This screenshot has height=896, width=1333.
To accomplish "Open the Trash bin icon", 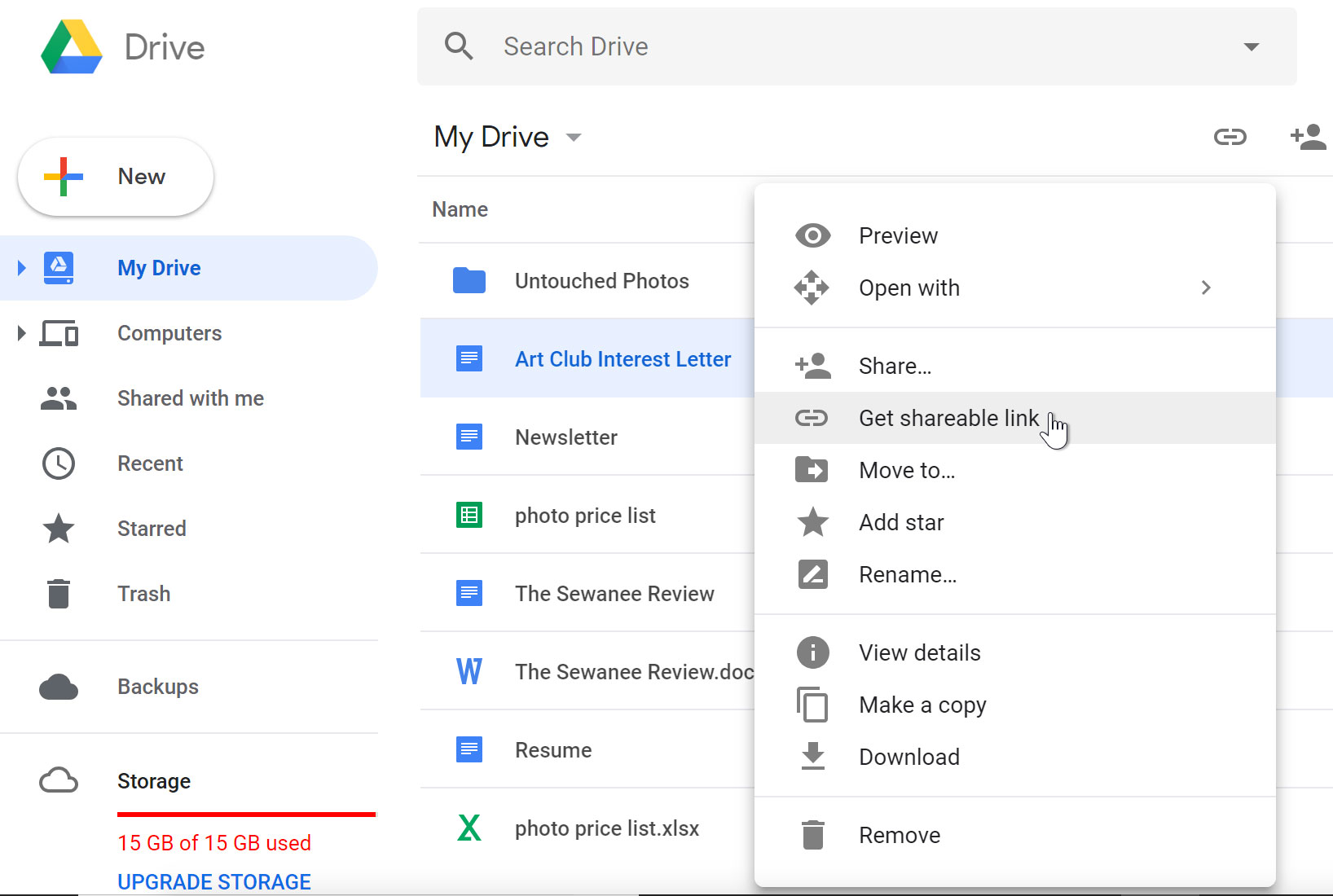I will pyautogui.click(x=58, y=593).
